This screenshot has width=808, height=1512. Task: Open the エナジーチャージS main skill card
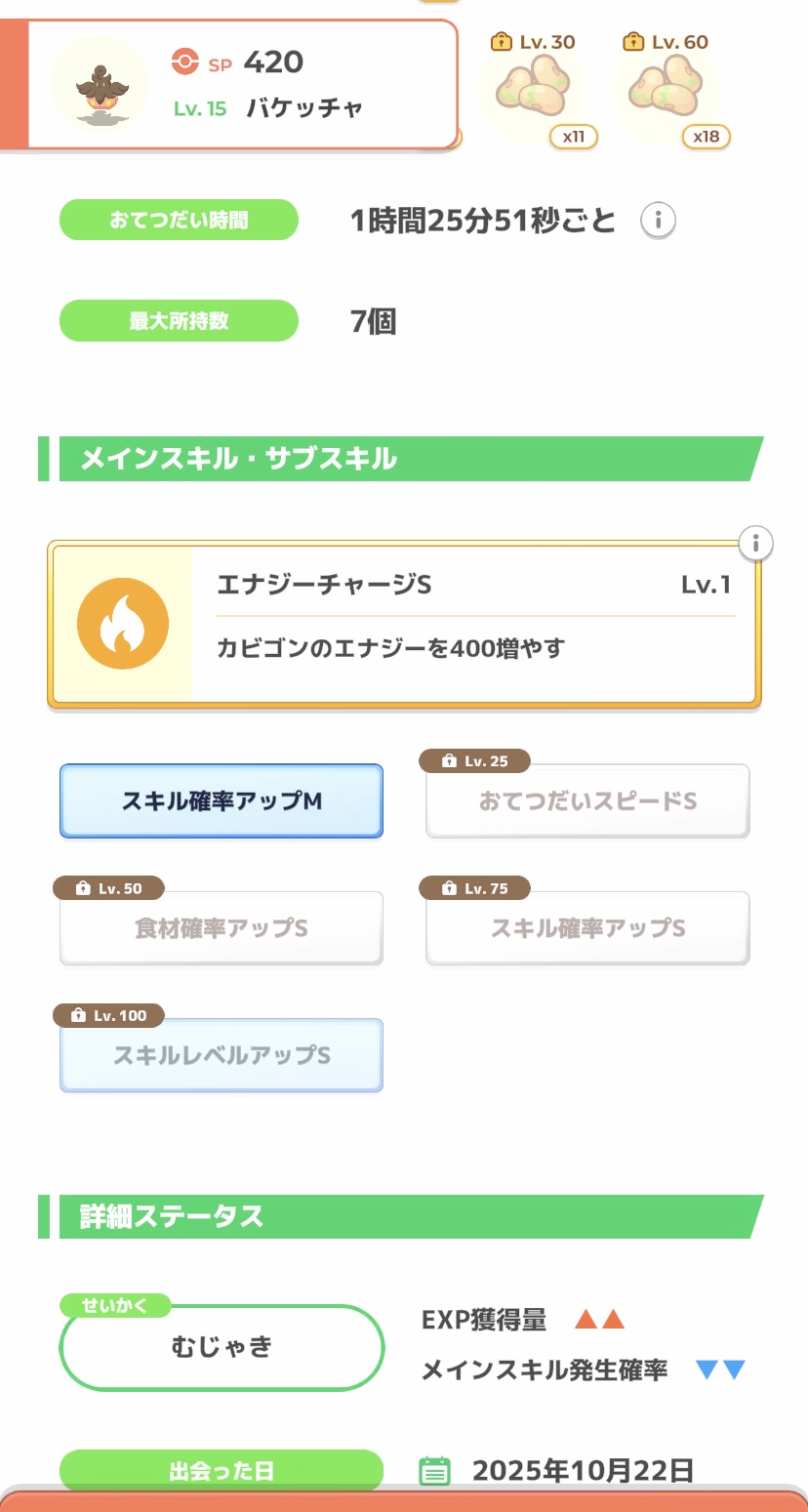point(473,624)
